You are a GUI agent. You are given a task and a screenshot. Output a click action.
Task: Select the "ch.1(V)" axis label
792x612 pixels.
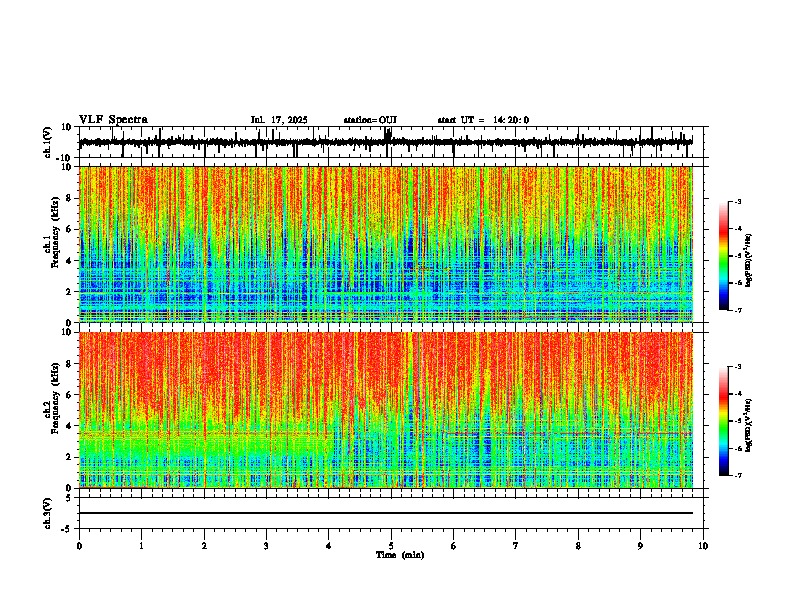pos(48,142)
